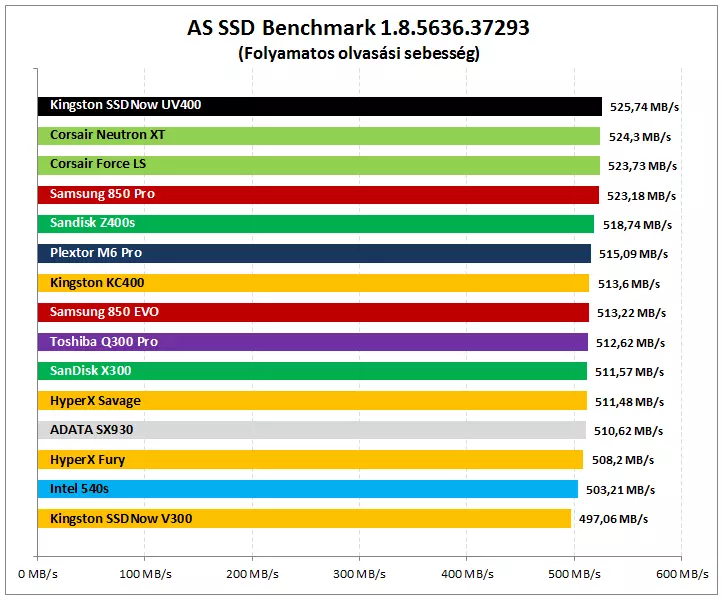Click the purple Toshiba Q300 Pro bar
The width and height of the screenshot is (722, 600).
pos(313,342)
